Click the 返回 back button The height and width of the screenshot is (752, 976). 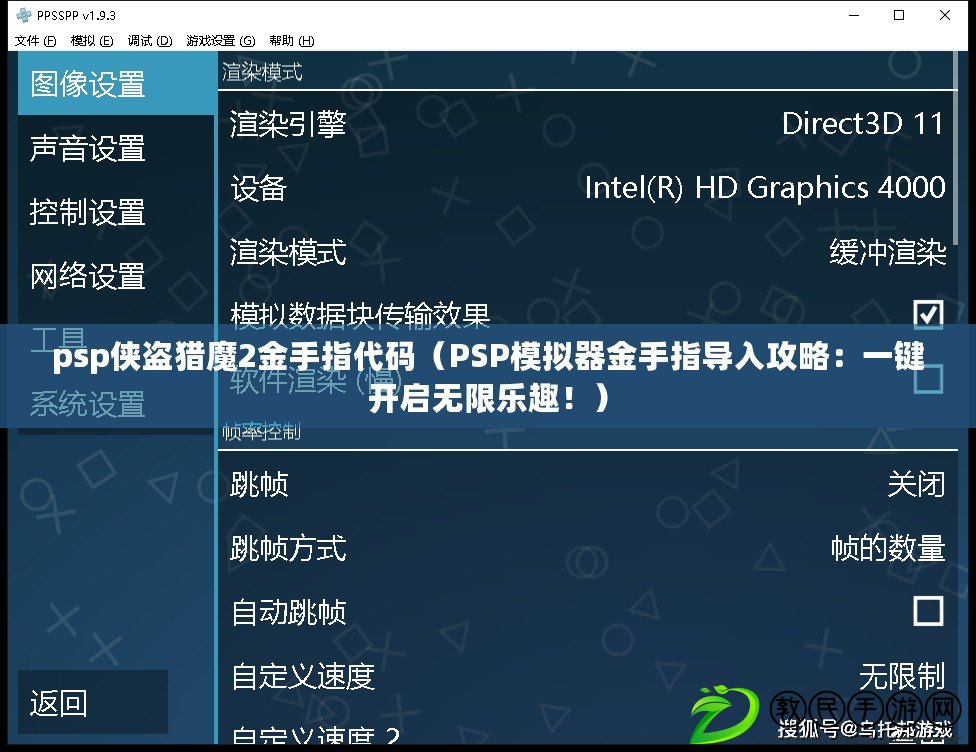(93, 702)
